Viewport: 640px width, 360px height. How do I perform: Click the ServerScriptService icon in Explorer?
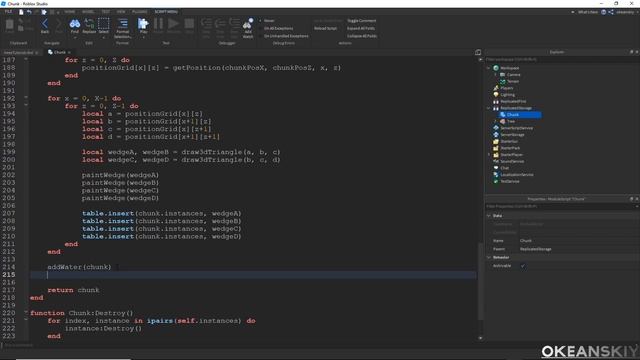point(496,128)
